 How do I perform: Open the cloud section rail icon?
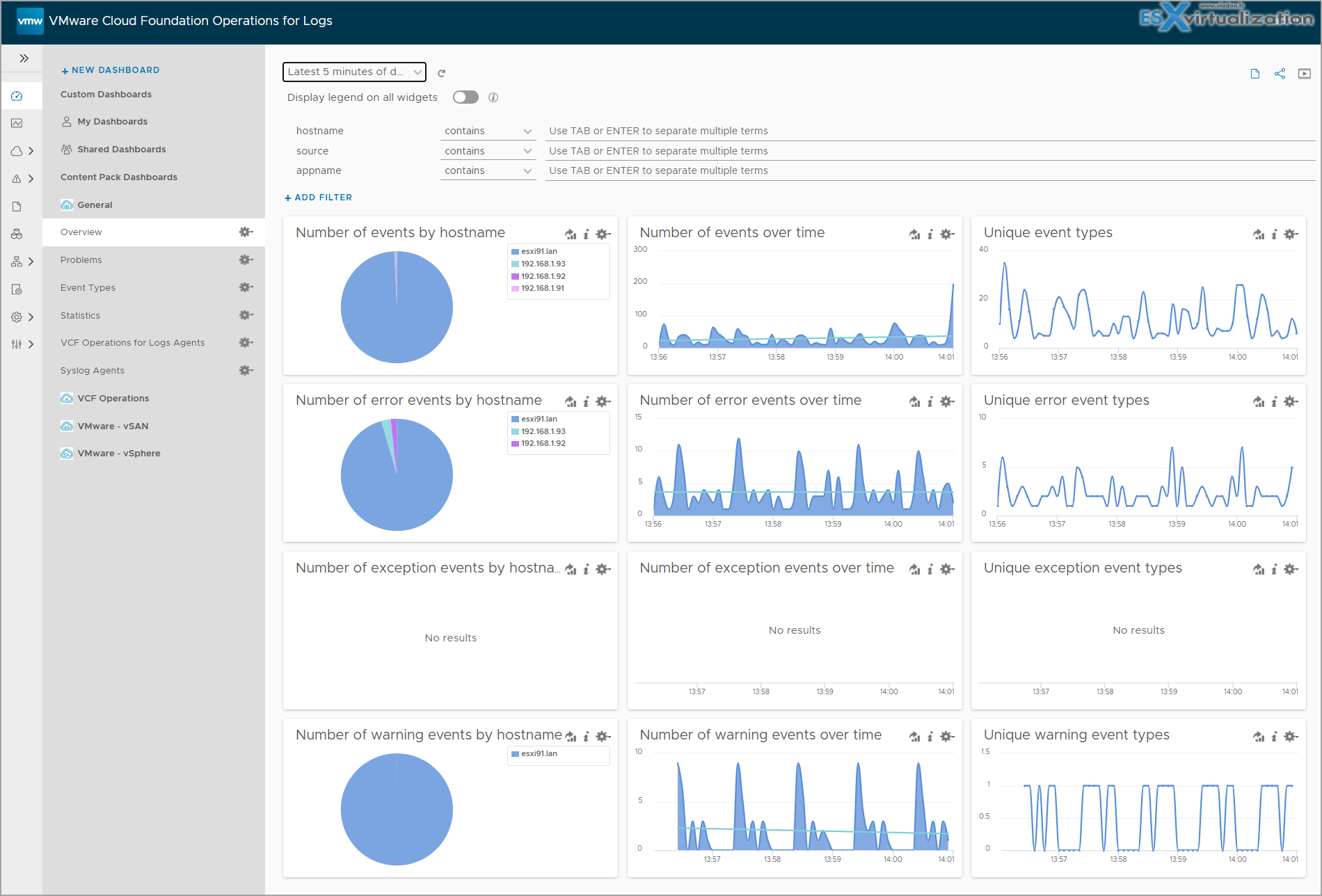[x=17, y=151]
